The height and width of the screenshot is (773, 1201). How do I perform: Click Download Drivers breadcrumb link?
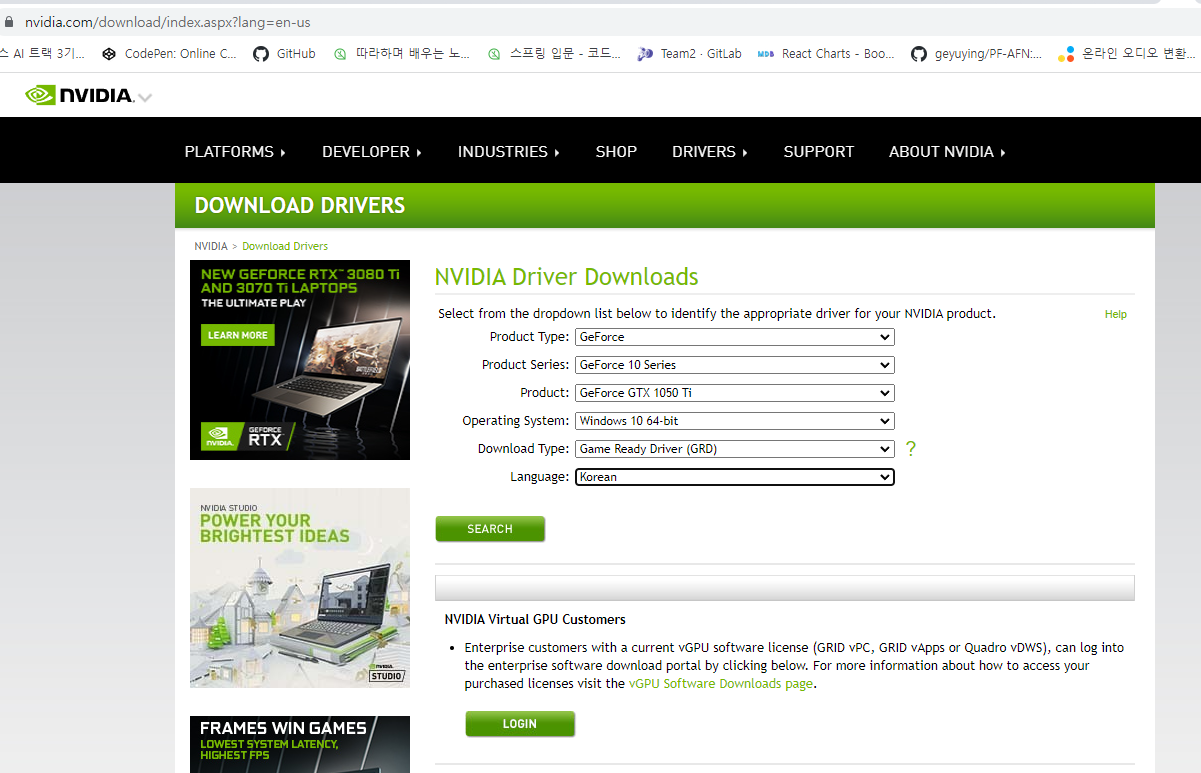click(285, 246)
